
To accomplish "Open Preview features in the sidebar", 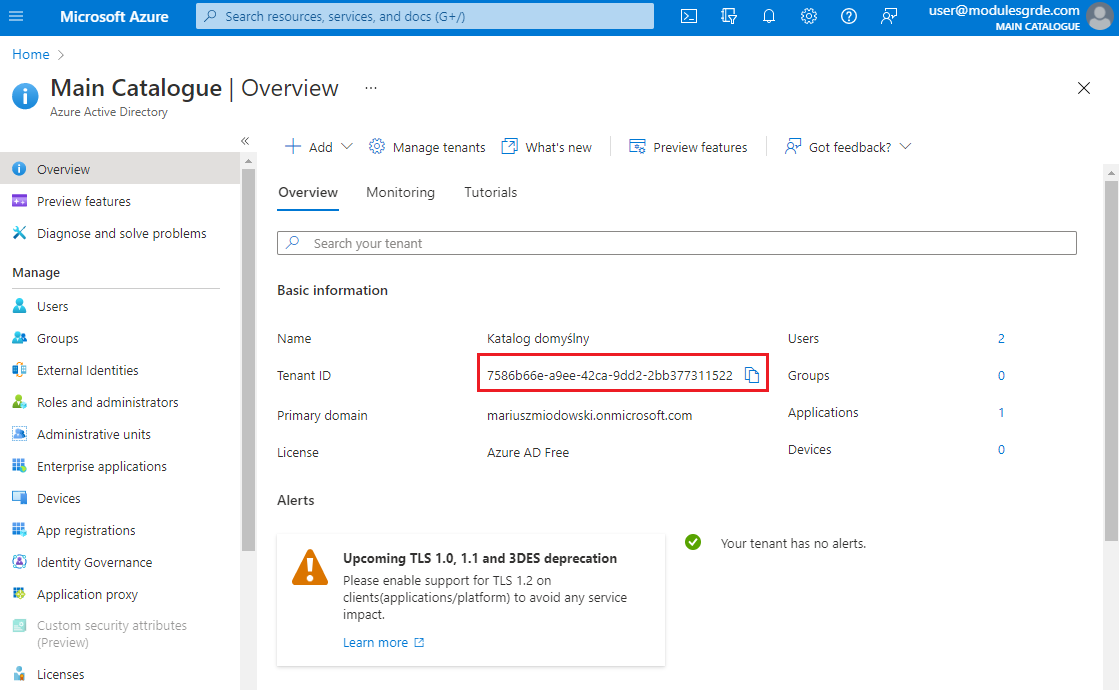I will [120, 201].
